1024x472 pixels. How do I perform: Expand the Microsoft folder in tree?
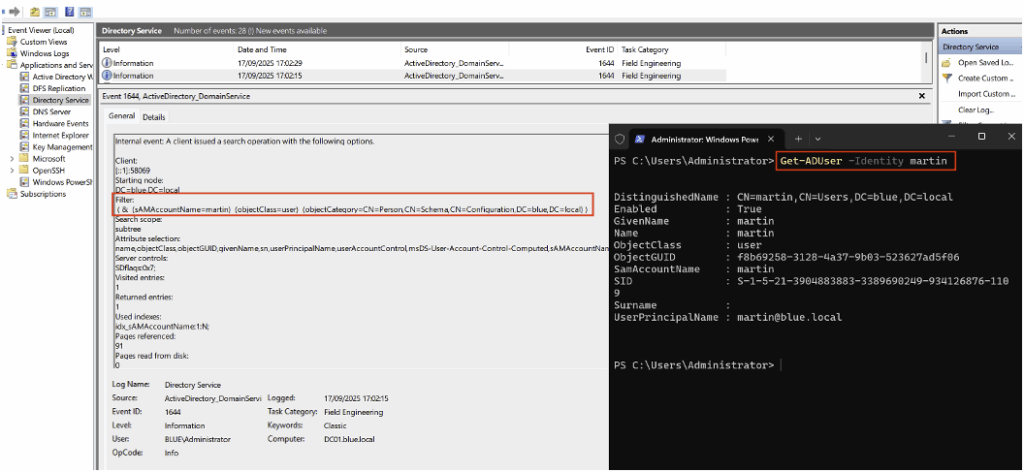click(12, 159)
